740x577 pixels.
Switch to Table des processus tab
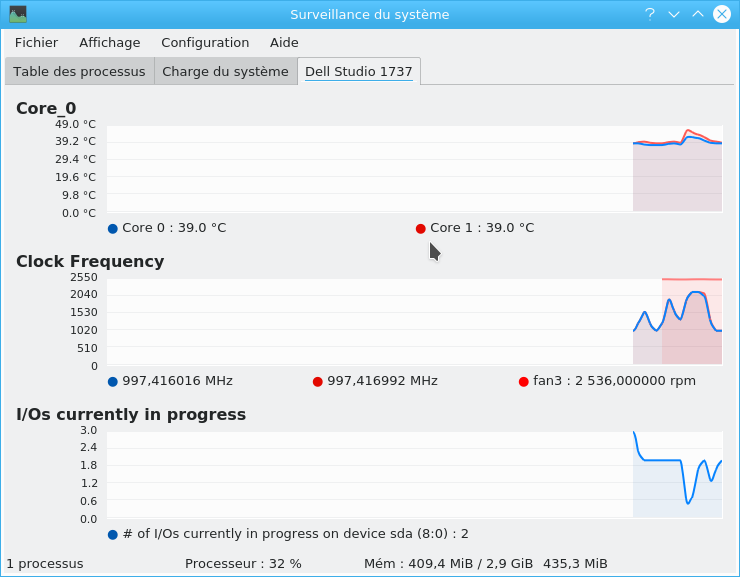tap(79, 71)
